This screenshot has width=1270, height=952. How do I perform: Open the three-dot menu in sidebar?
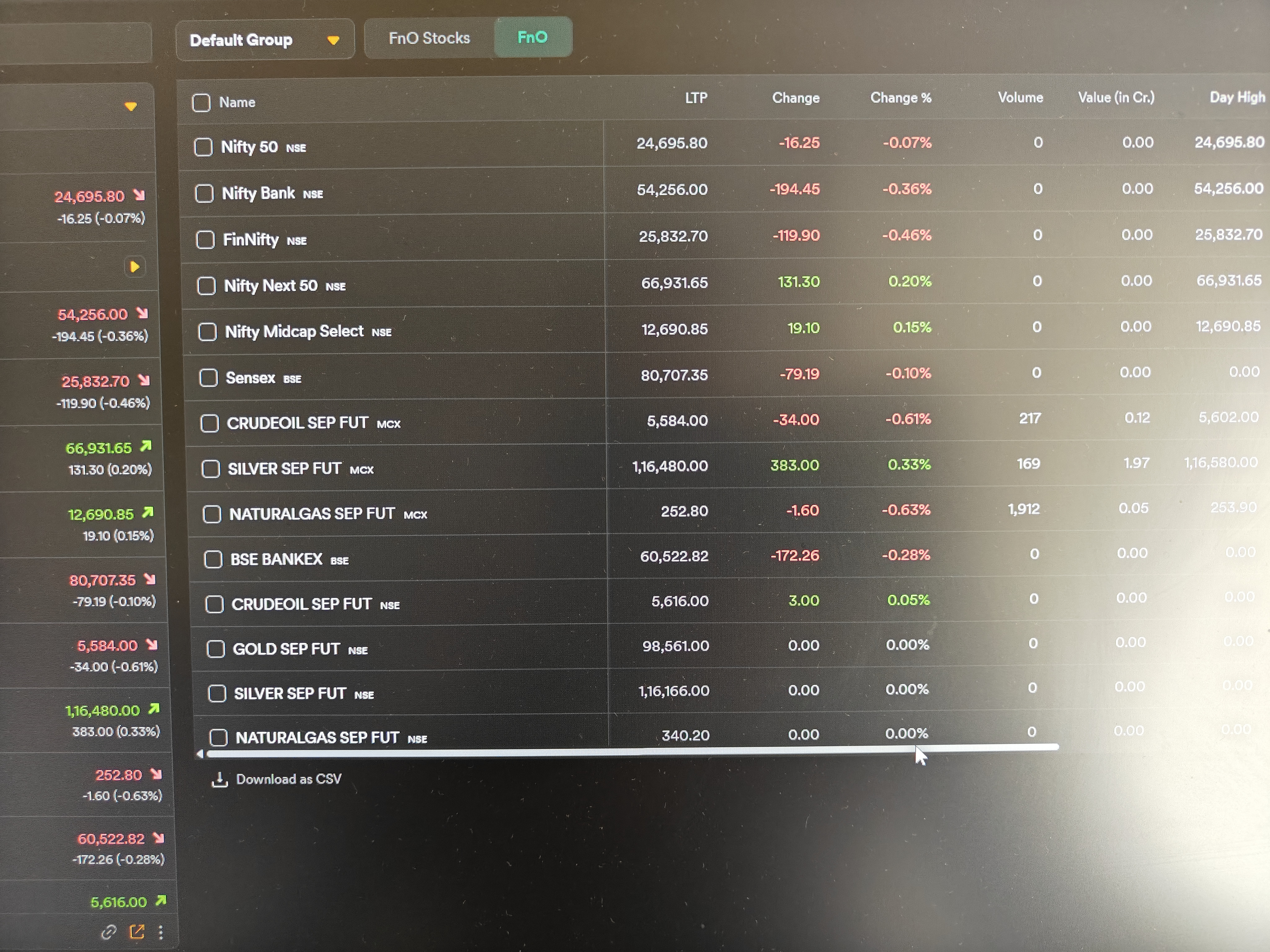click(x=161, y=932)
